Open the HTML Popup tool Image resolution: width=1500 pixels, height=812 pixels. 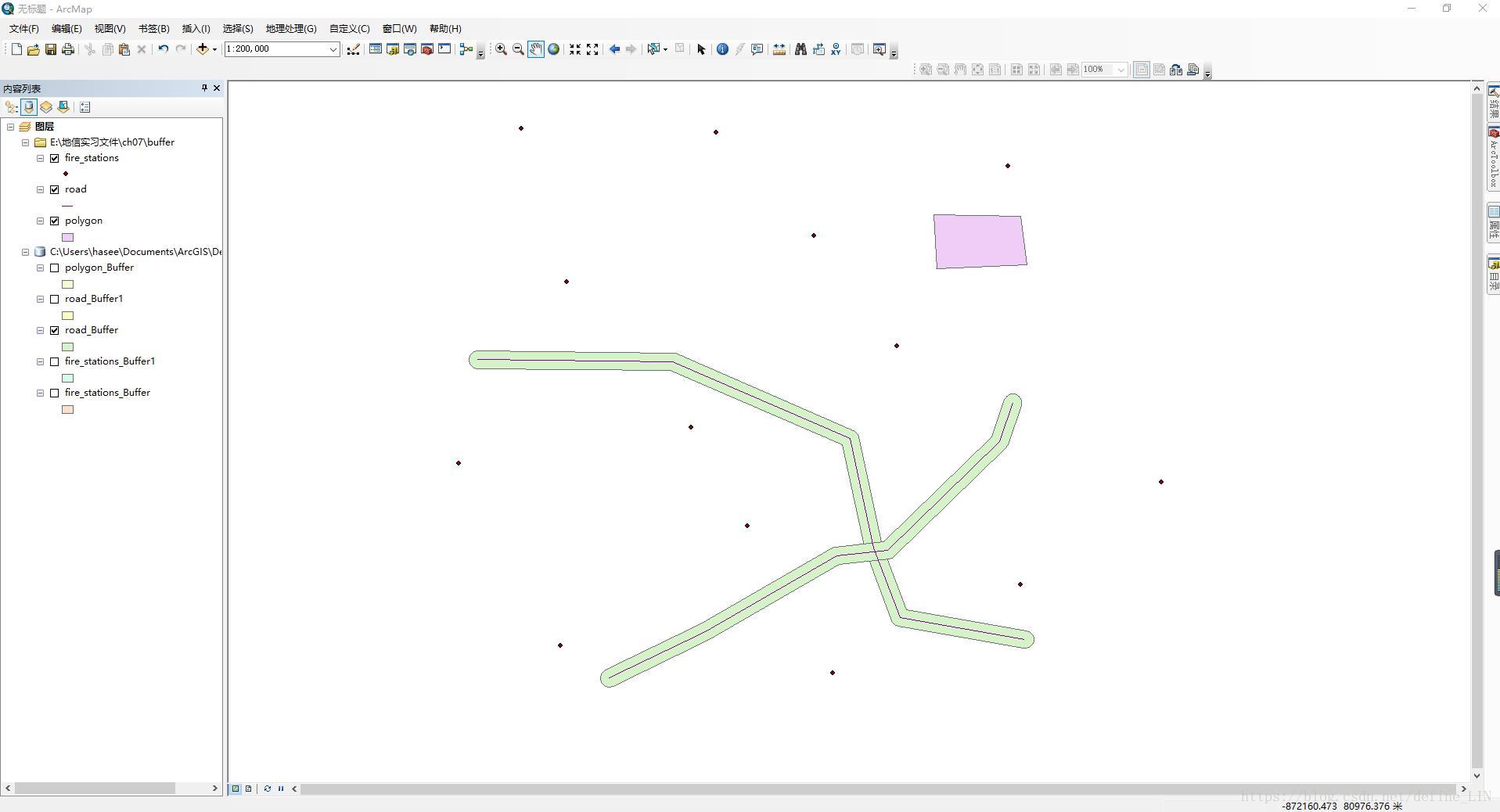pos(757,49)
